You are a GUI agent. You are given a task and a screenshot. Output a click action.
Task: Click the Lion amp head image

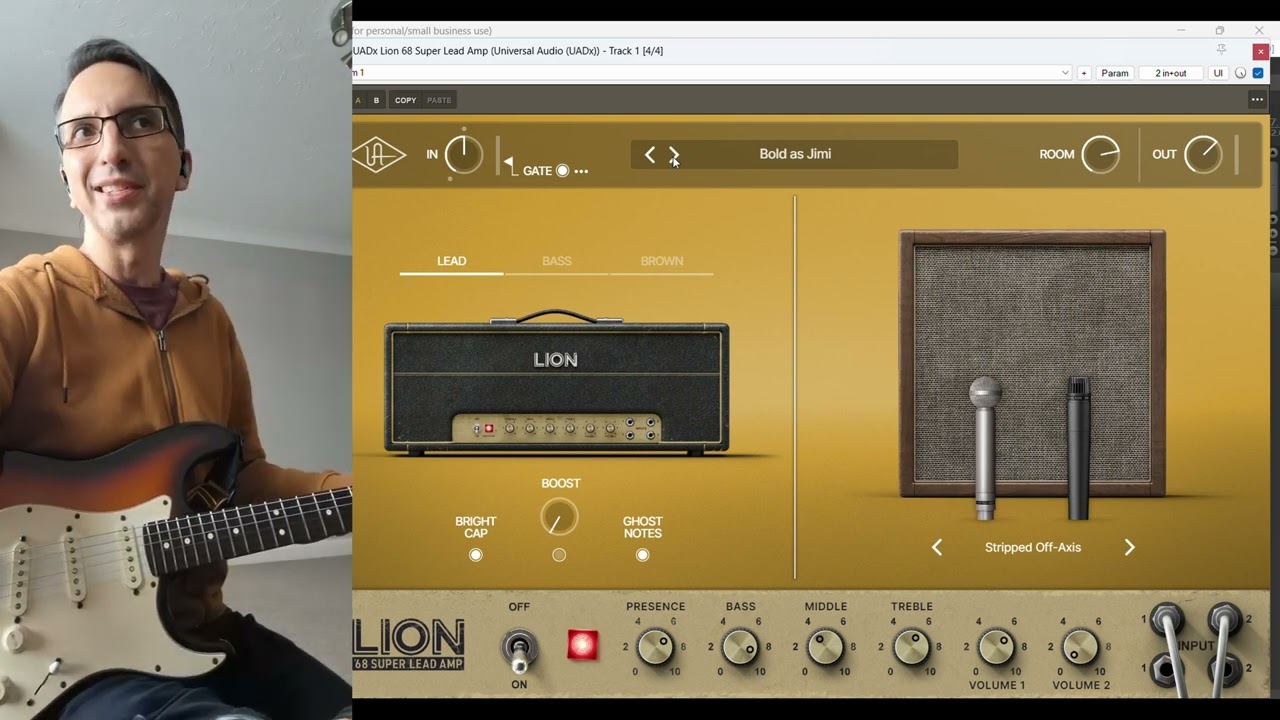(557, 382)
